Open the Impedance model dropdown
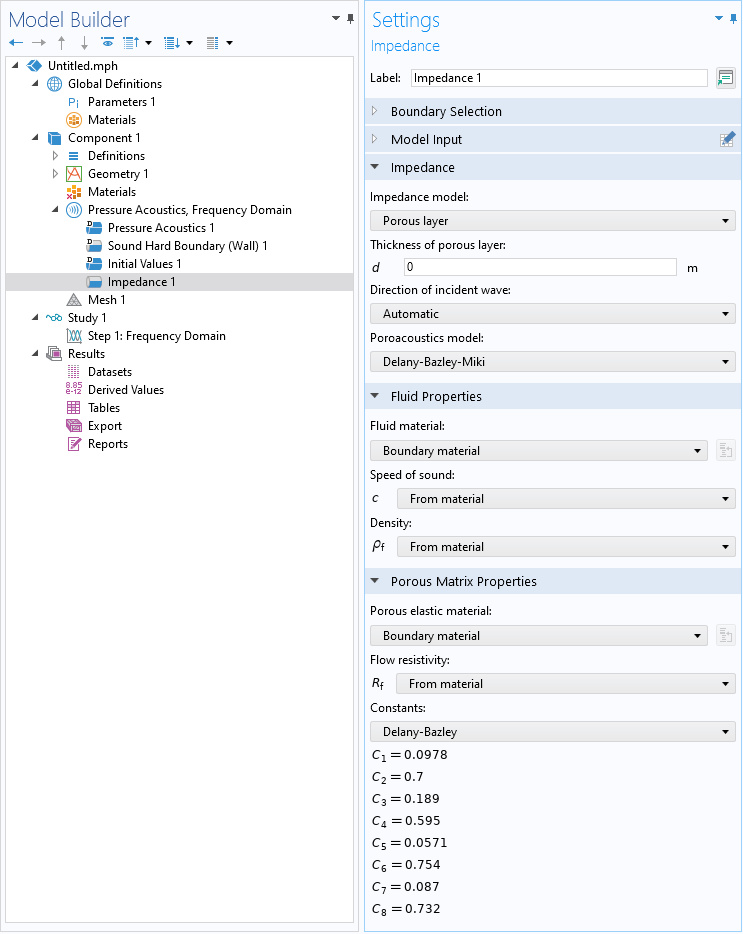The image size is (743, 934). point(552,221)
